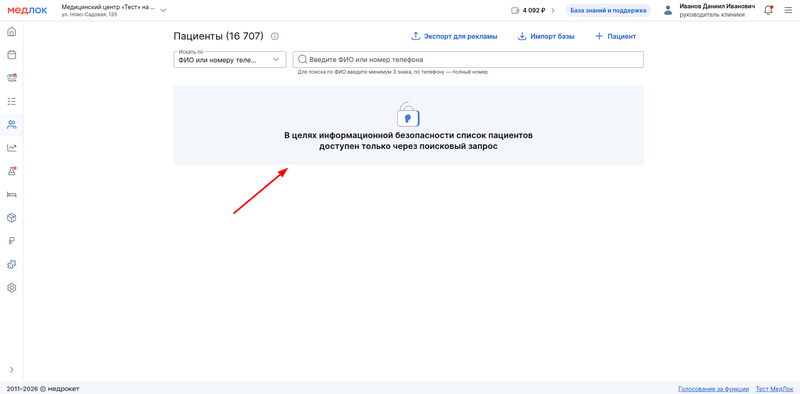Screen dimensions: 800x394
Task: Expand the sidebar with bottom chevron
Action: pyautogui.click(x=11, y=370)
